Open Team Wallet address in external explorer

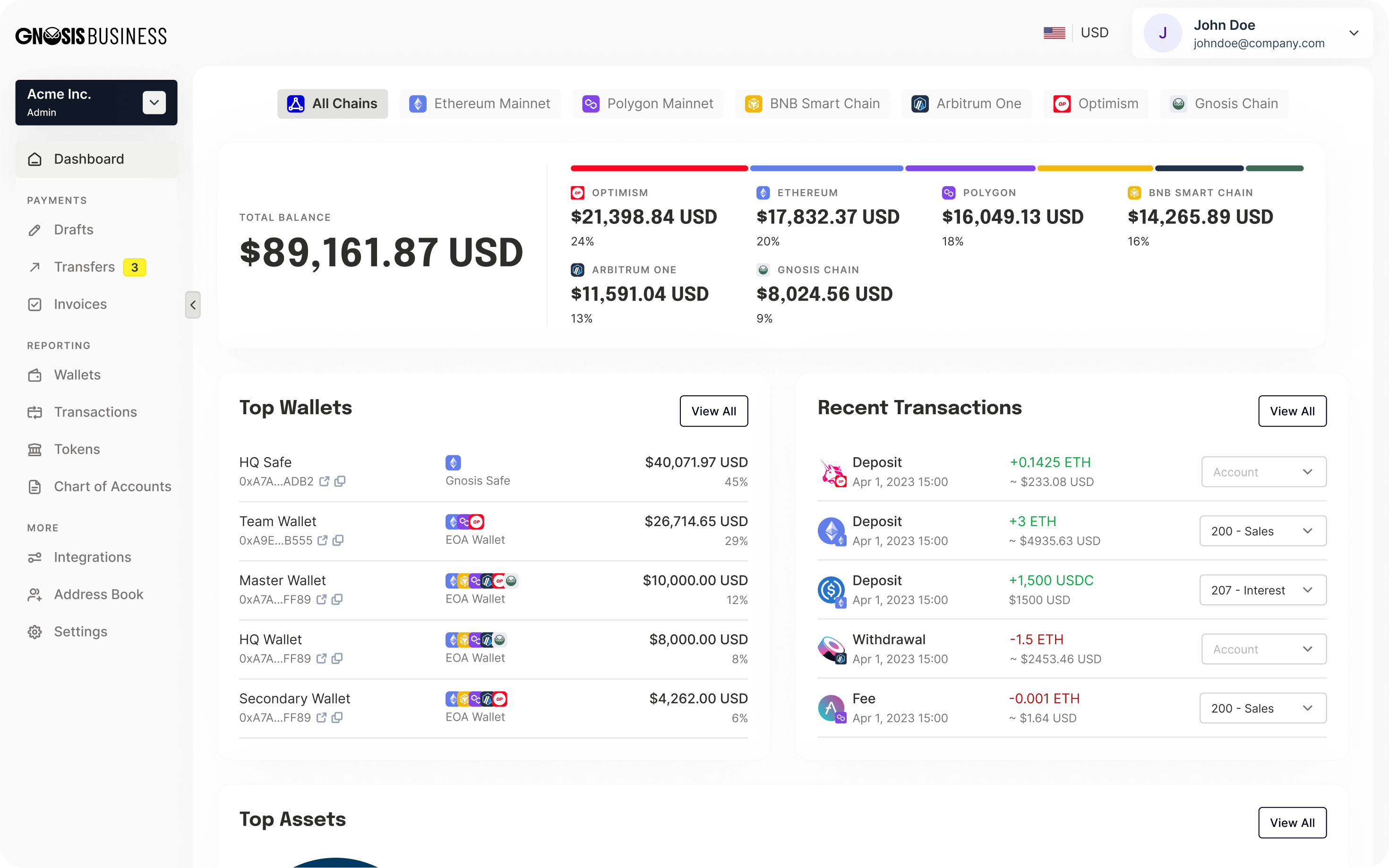click(323, 540)
